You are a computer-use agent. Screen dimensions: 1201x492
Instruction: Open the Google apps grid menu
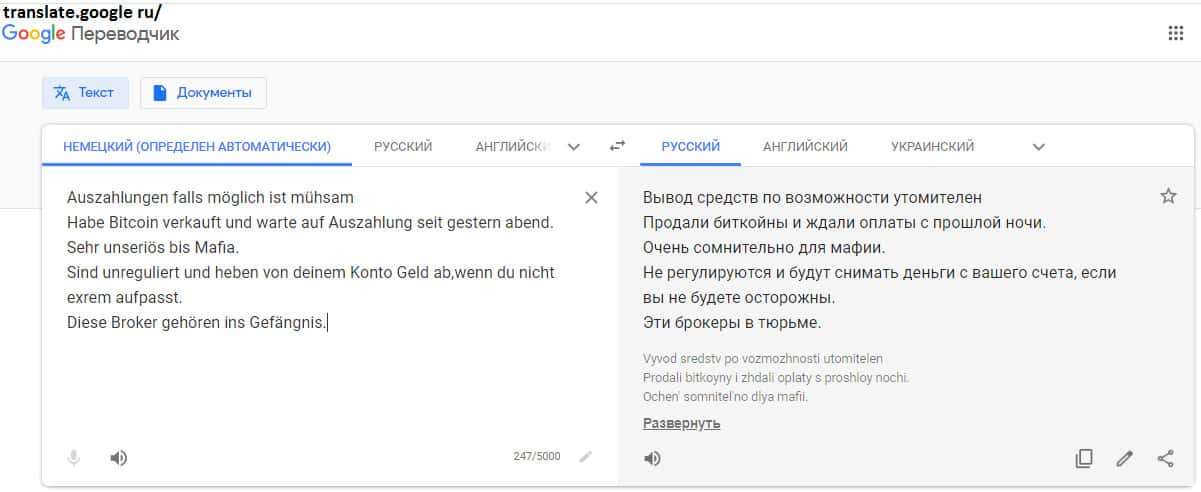point(1176,34)
